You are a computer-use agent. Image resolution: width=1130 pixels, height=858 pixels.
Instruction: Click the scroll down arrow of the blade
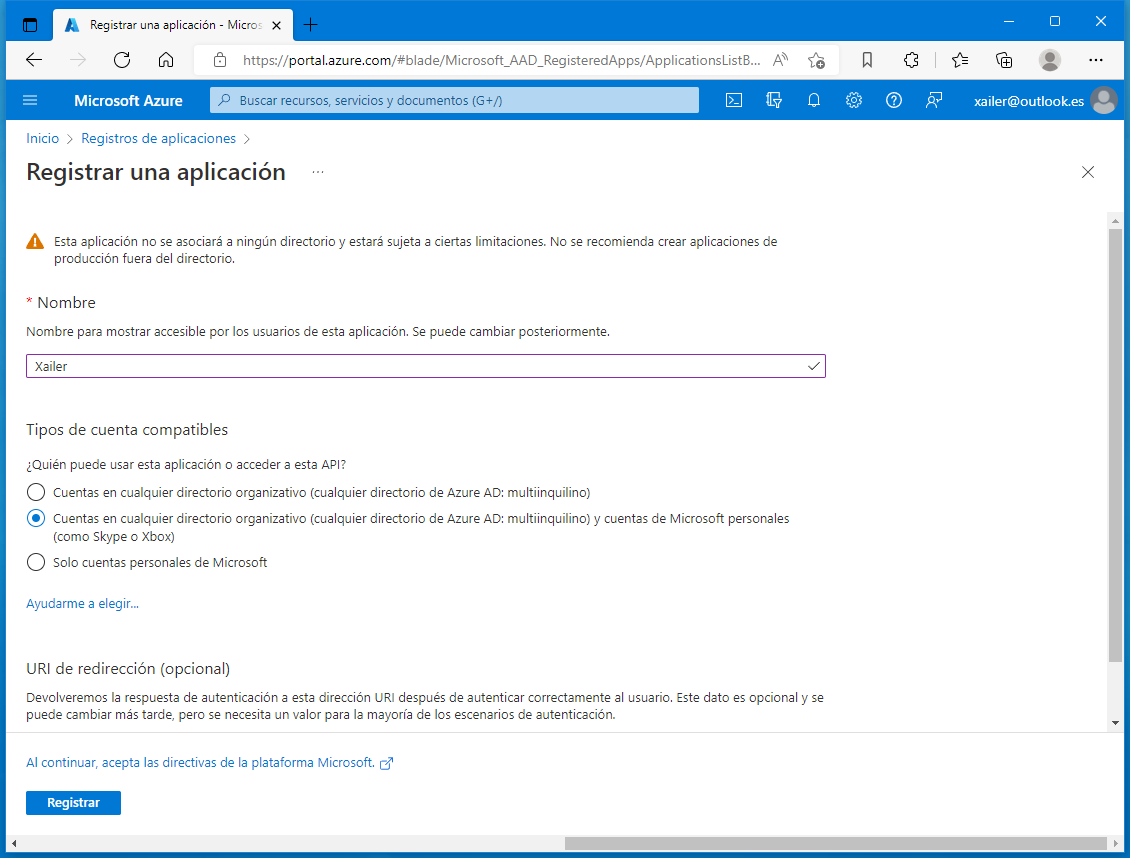[1115, 723]
